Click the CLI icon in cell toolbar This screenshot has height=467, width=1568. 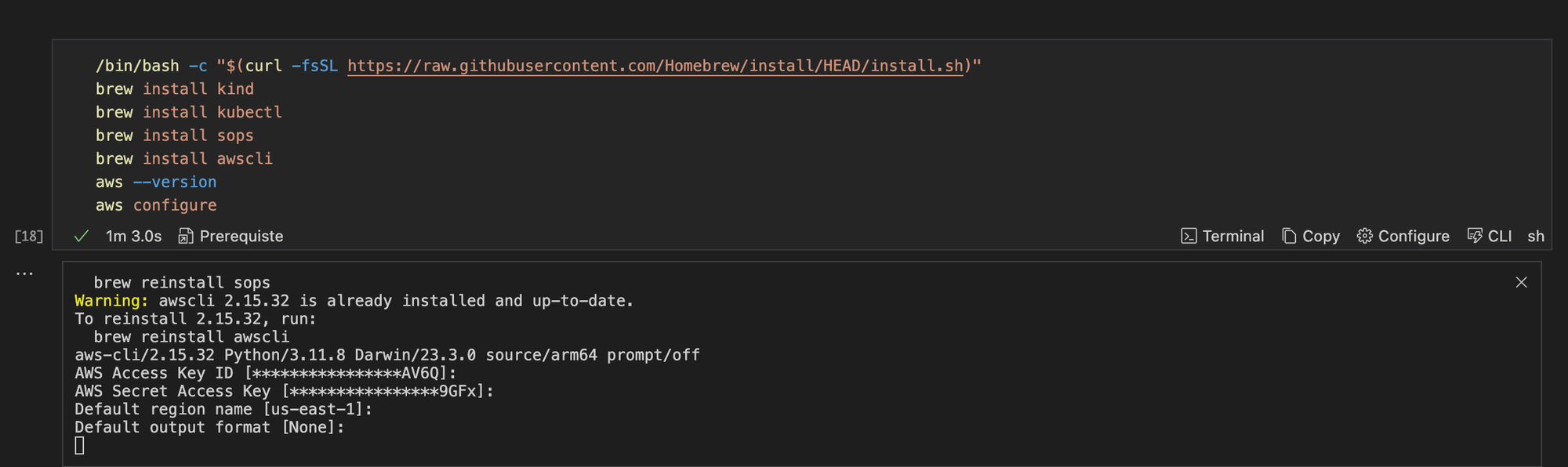click(1475, 236)
